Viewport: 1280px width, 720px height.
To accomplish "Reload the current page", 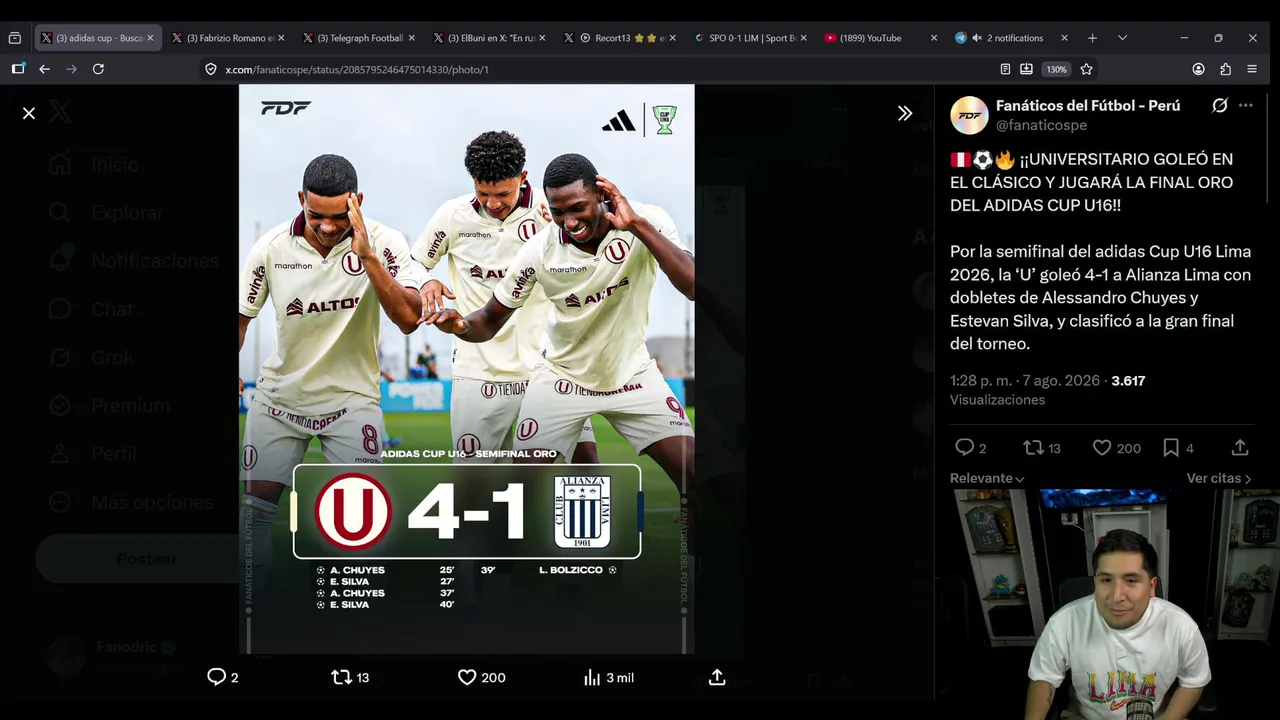I will (98, 69).
